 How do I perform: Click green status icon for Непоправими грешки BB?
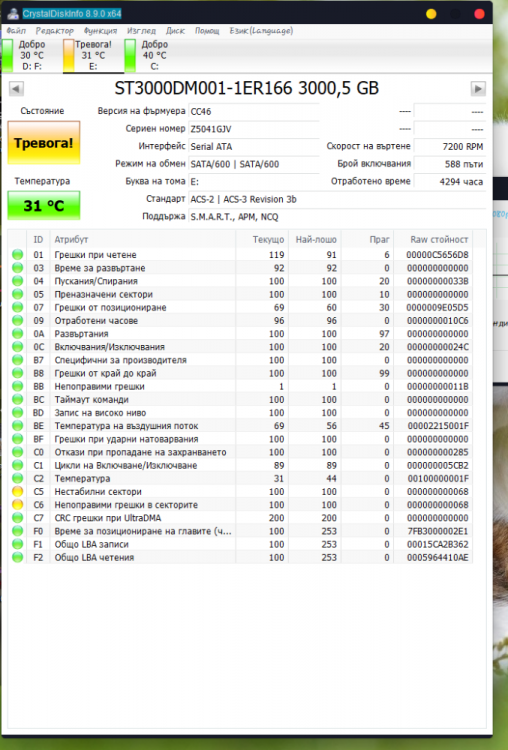(x=18, y=386)
